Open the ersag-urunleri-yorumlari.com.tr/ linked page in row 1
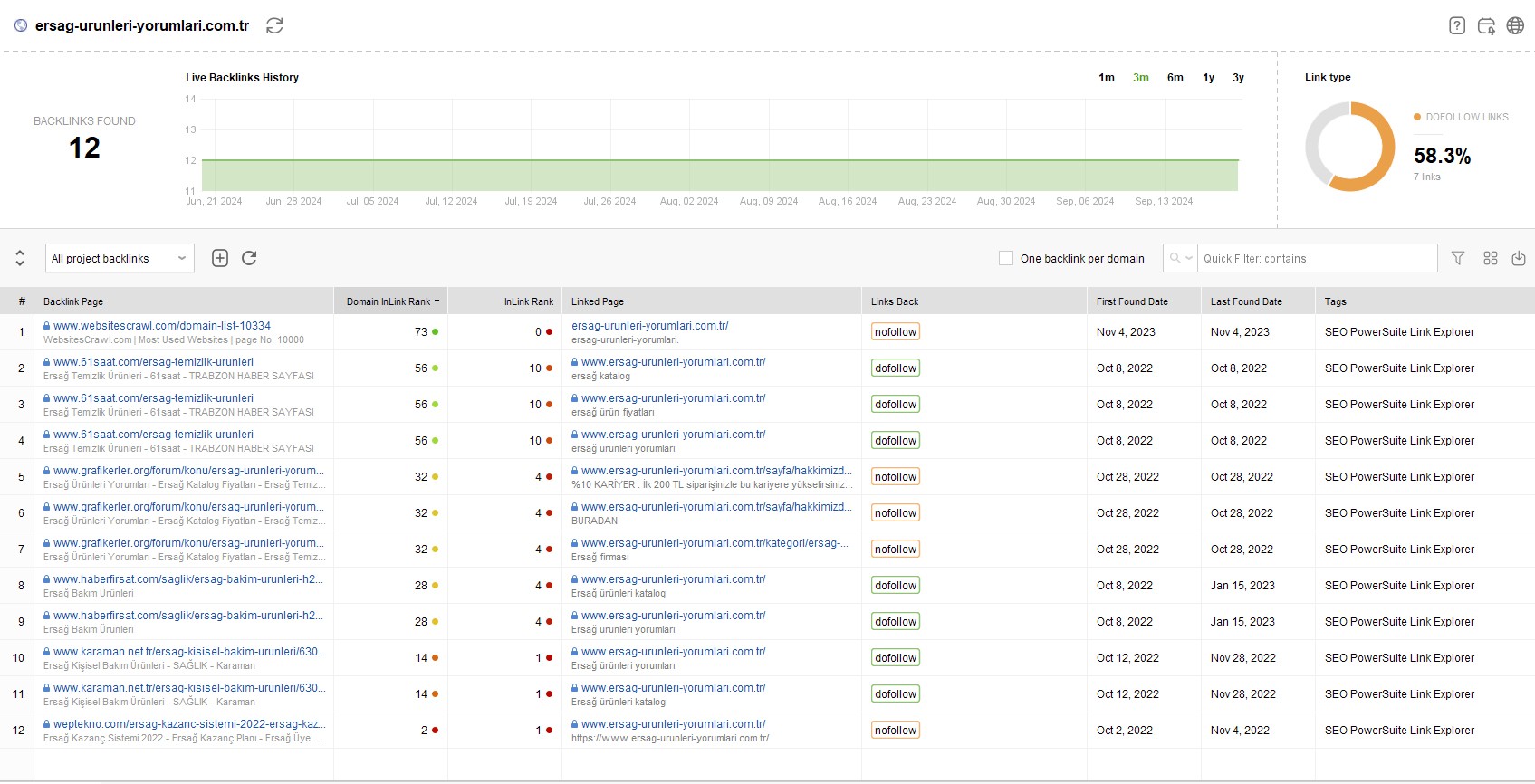Screen dimensions: 1535x784 [650, 326]
